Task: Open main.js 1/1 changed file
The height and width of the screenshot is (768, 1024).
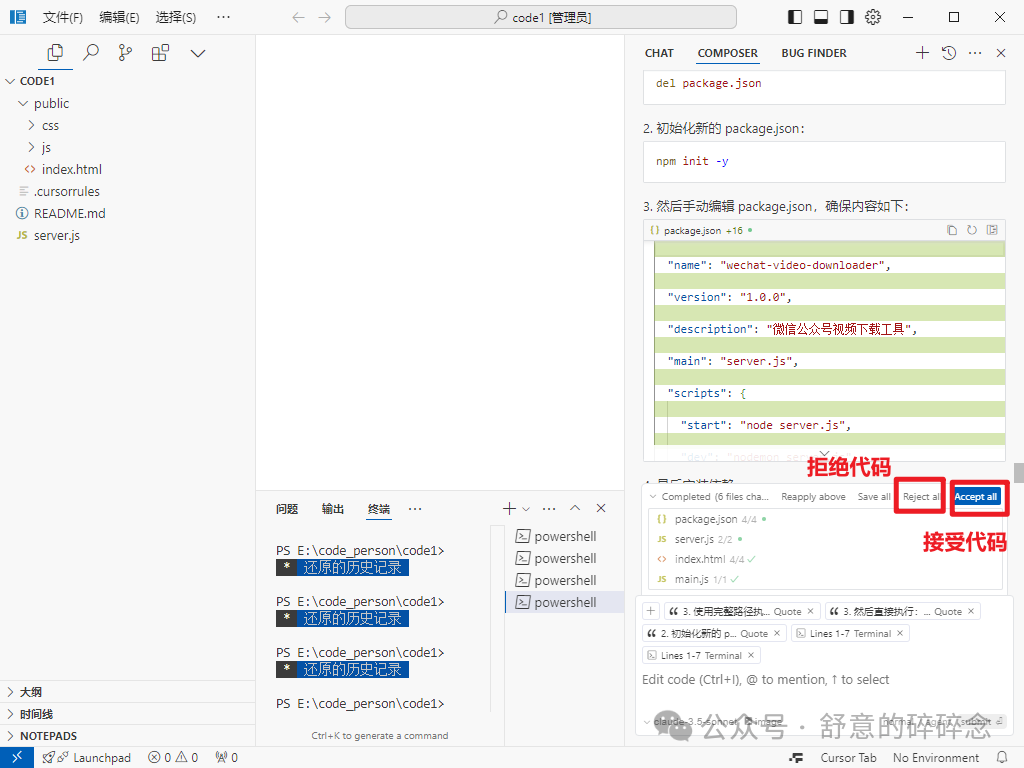Action: (x=825, y=579)
